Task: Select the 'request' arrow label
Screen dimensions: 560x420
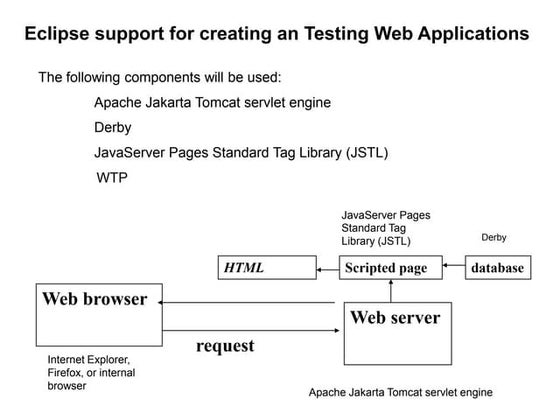Action: (x=225, y=346)
